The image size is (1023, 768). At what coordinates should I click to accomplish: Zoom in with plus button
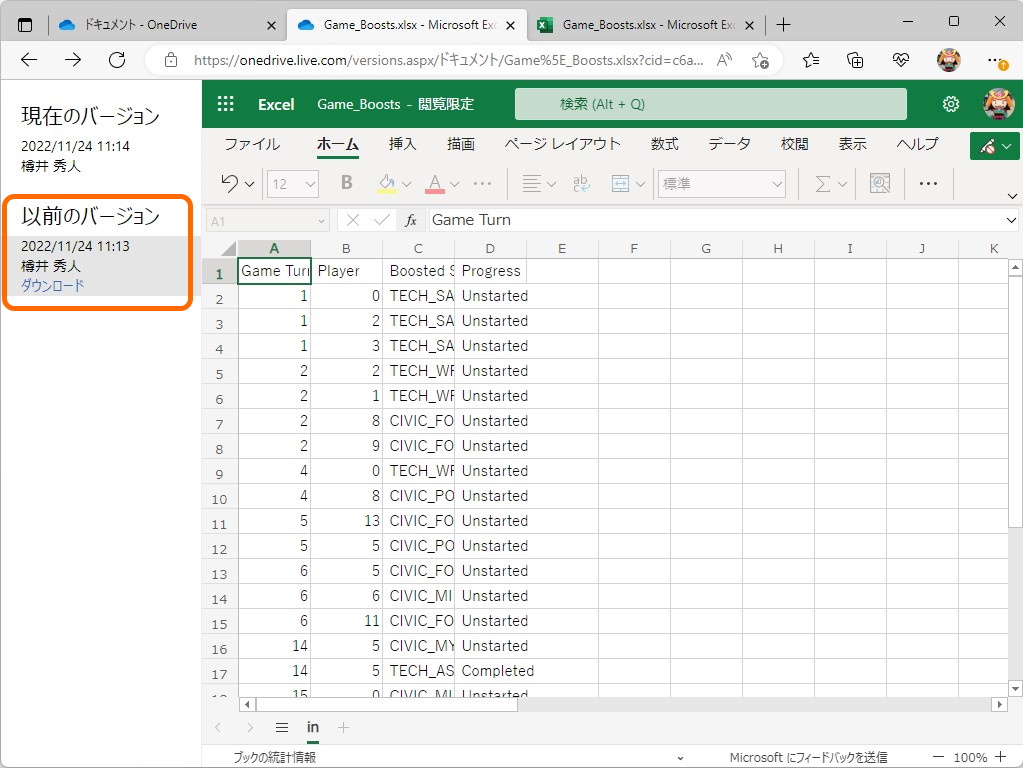(1000, 757)
